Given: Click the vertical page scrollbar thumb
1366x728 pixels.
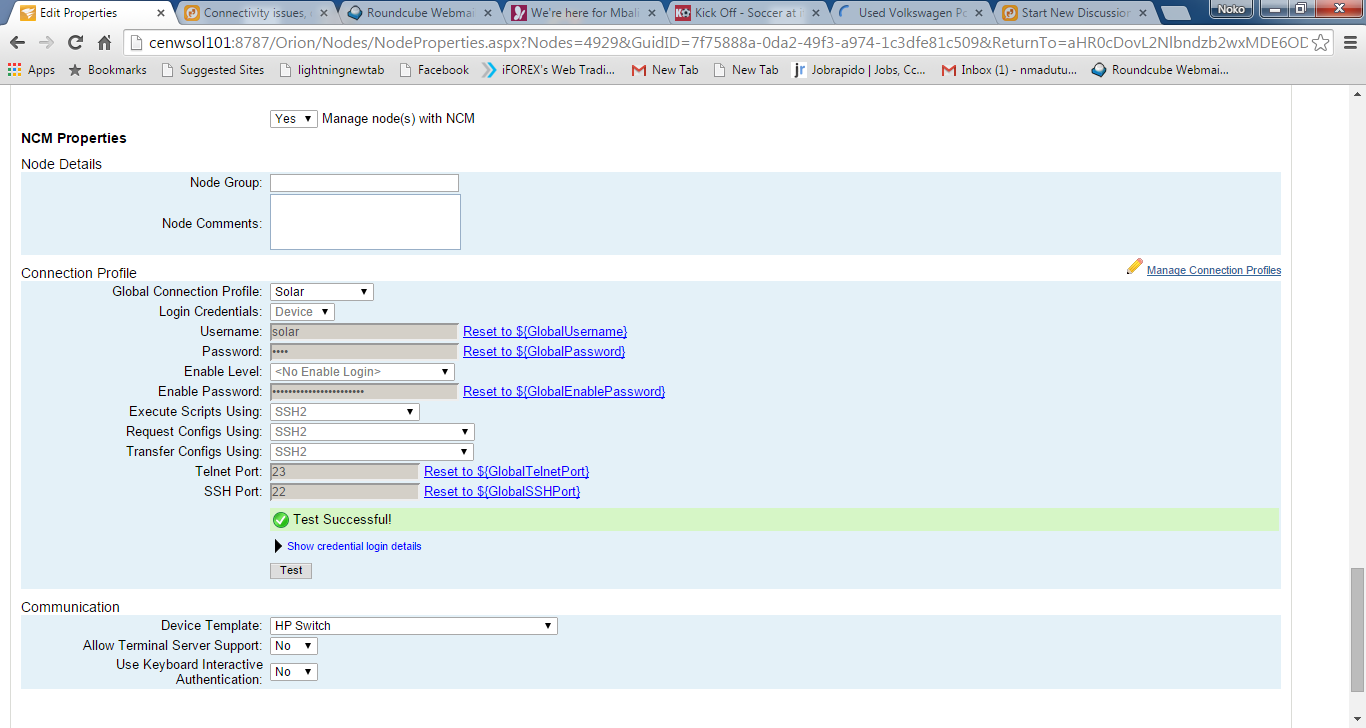Looking at the screenshot, I should click(x=1357, y=630).
